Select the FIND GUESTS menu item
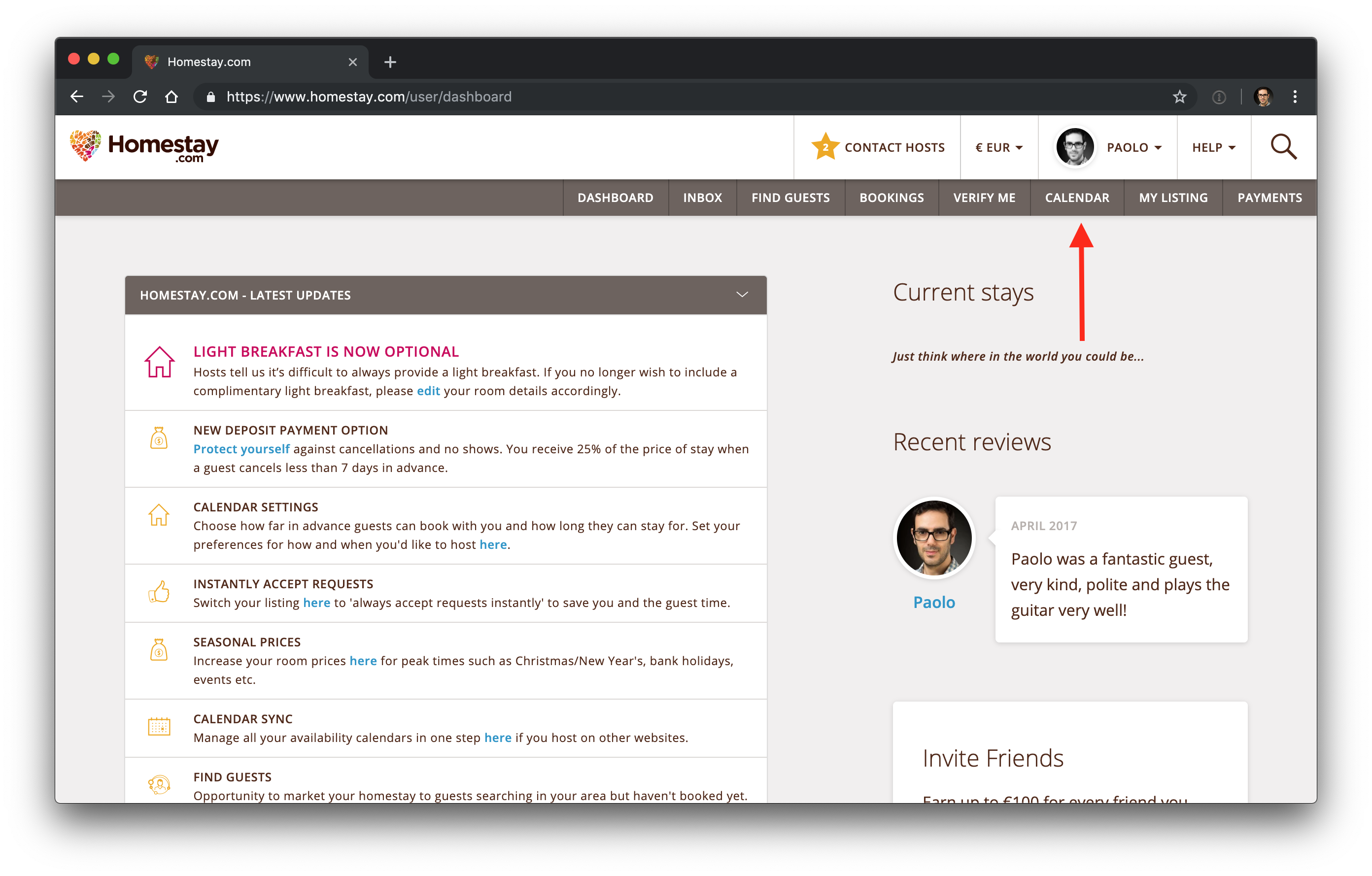 pyautogui.click(x=791, y=197)
